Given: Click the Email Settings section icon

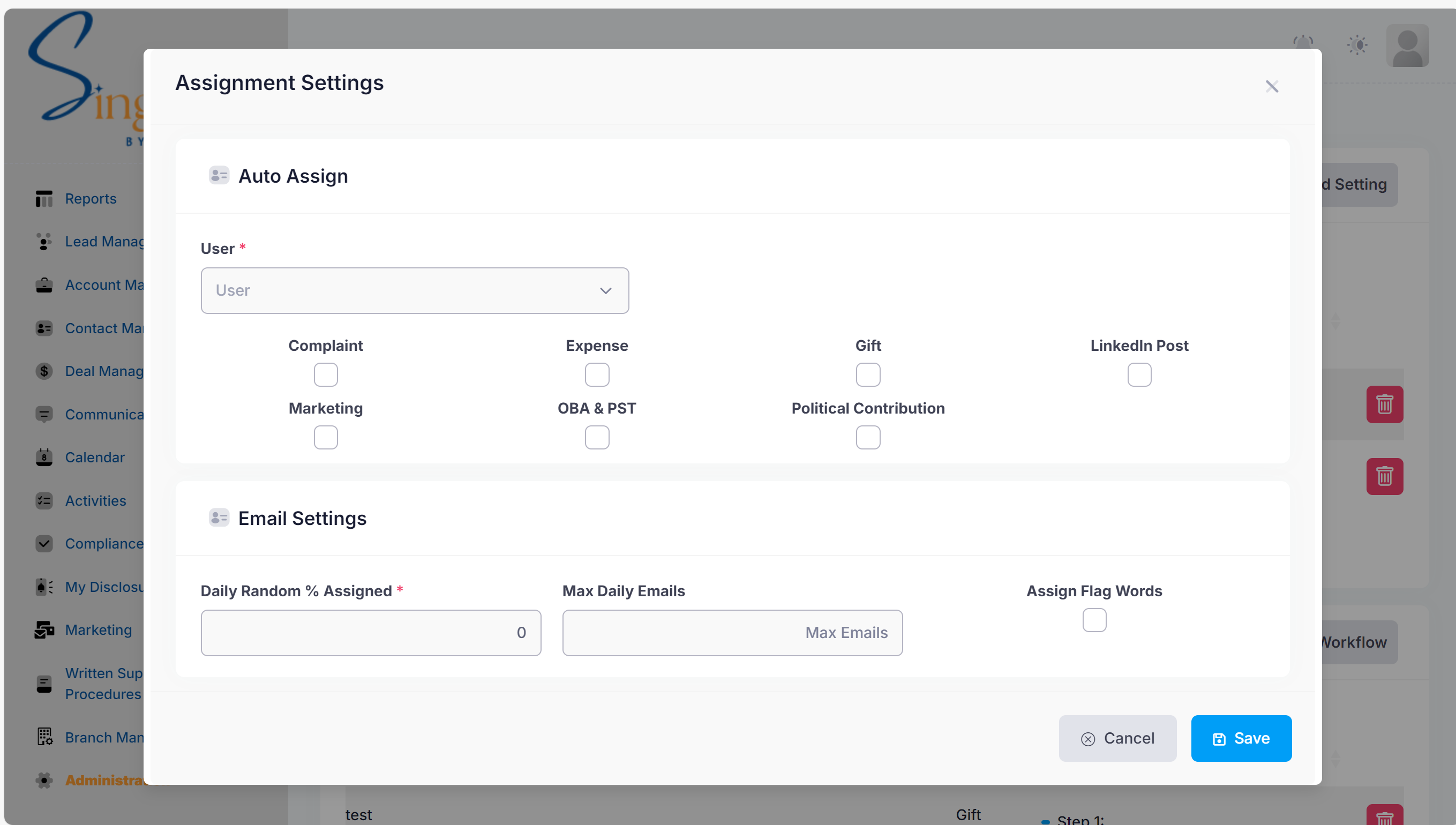Looking at the screenshot, I should (219, 518).
